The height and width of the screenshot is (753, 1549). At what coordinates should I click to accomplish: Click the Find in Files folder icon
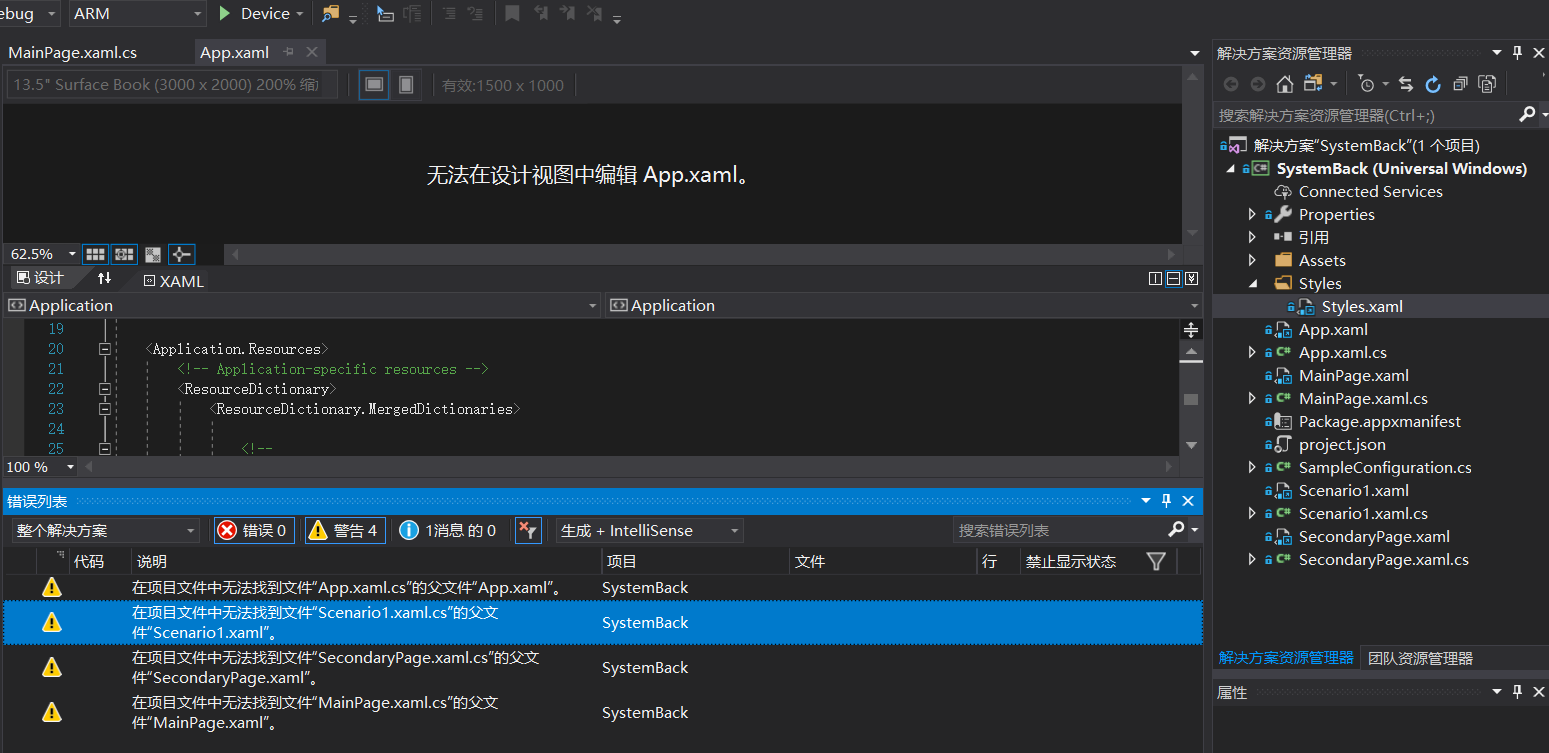click(330, 13)
